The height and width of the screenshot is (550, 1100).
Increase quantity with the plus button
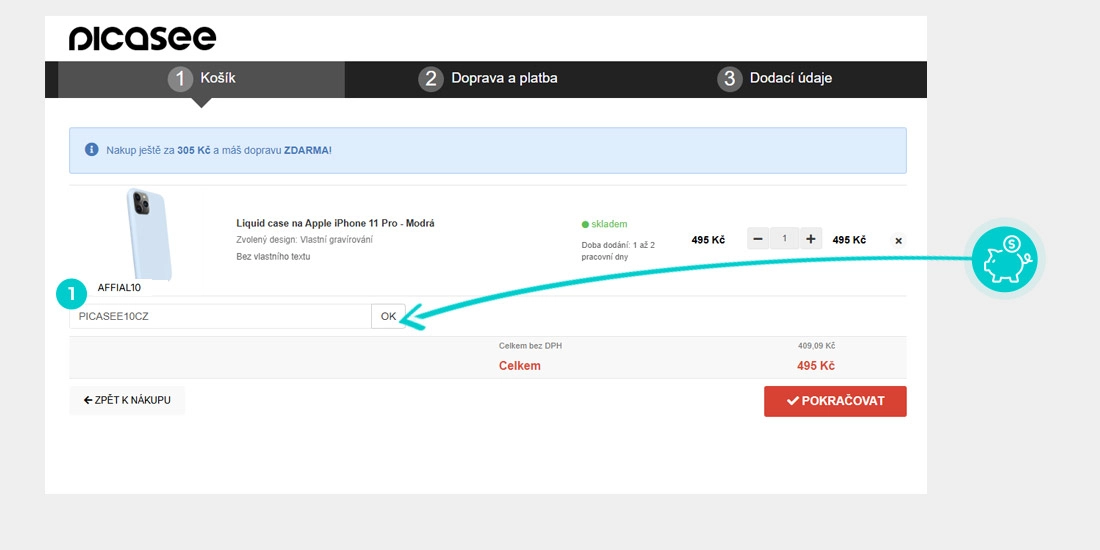810,239
